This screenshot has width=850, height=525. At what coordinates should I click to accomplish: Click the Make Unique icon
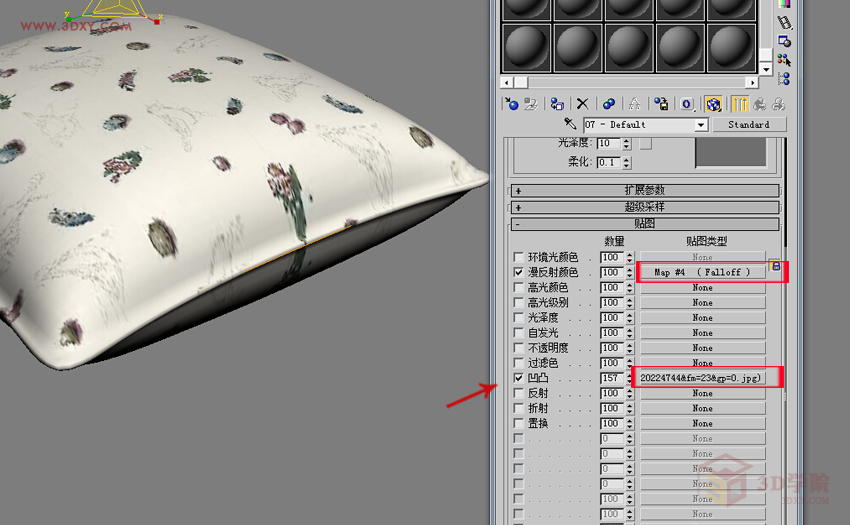tap(635, 104)
